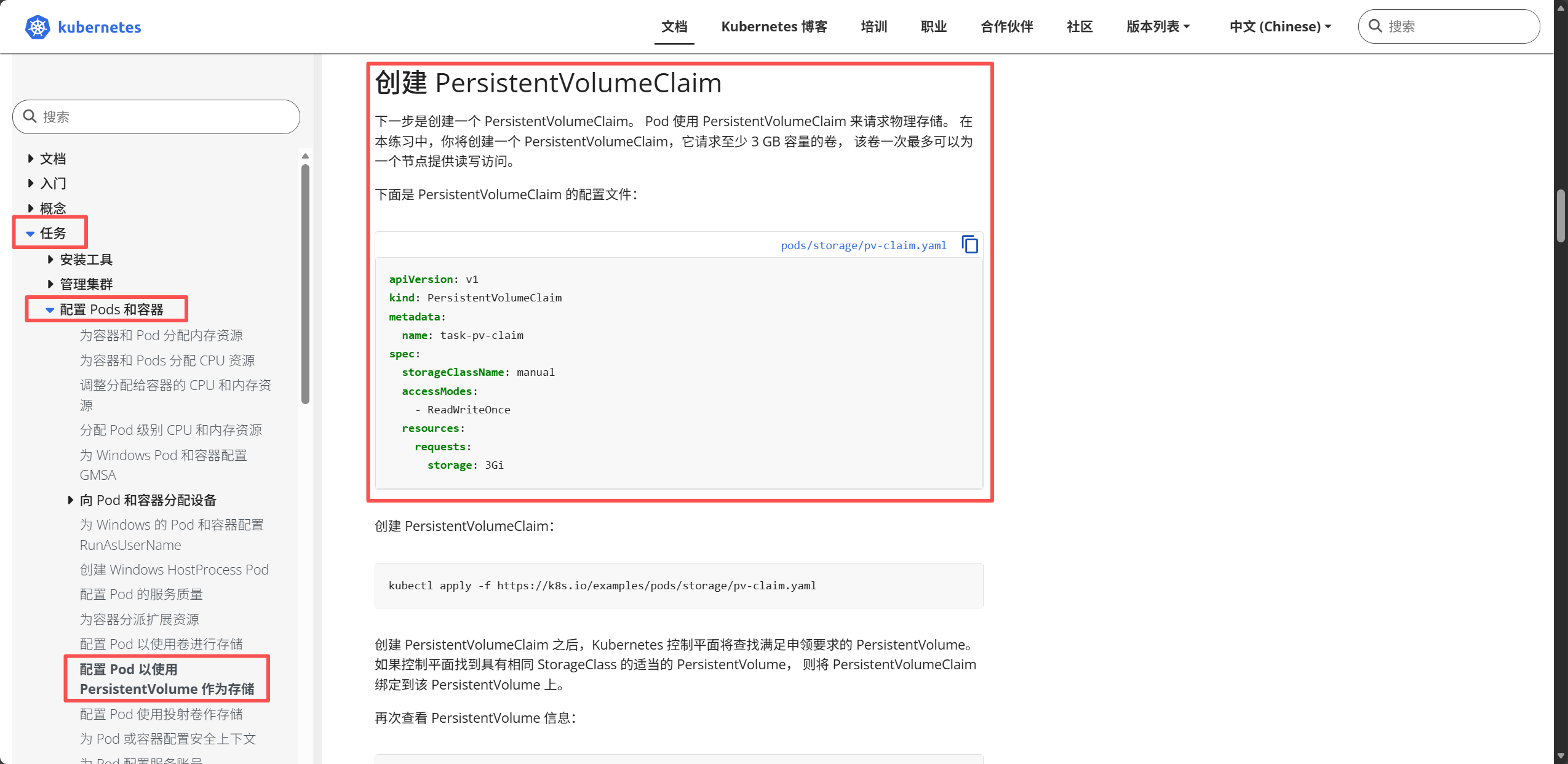Open 配置 Pod 的服务质量
Viewport: 1568px width, 764px height.
pos(141,594)
